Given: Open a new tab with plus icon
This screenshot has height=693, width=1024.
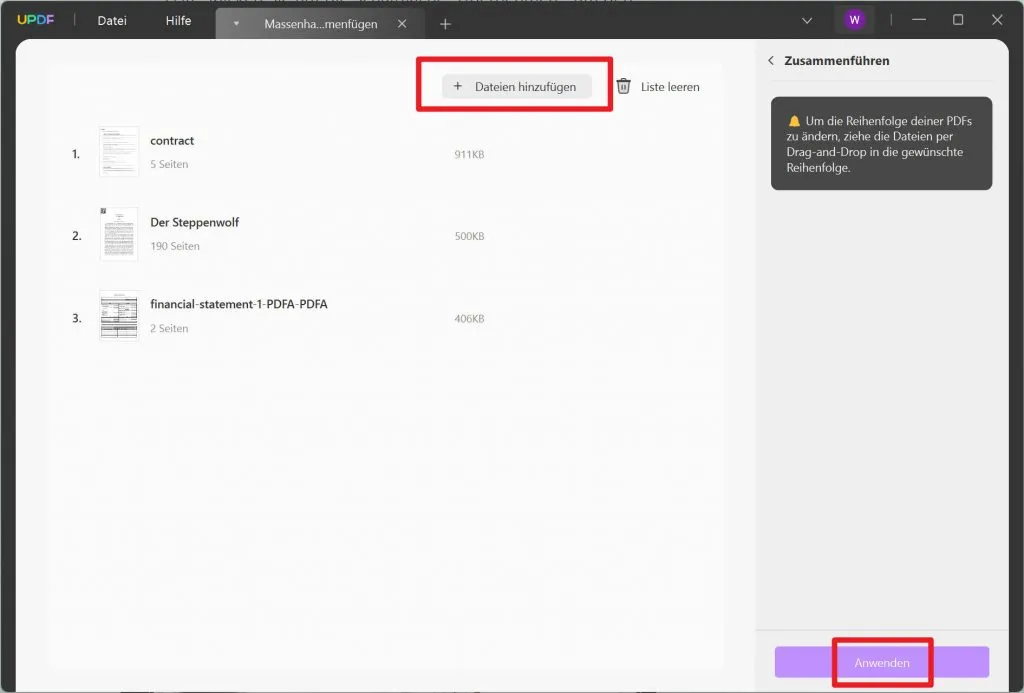Looking at the screenshot, I should click(445, 24).
